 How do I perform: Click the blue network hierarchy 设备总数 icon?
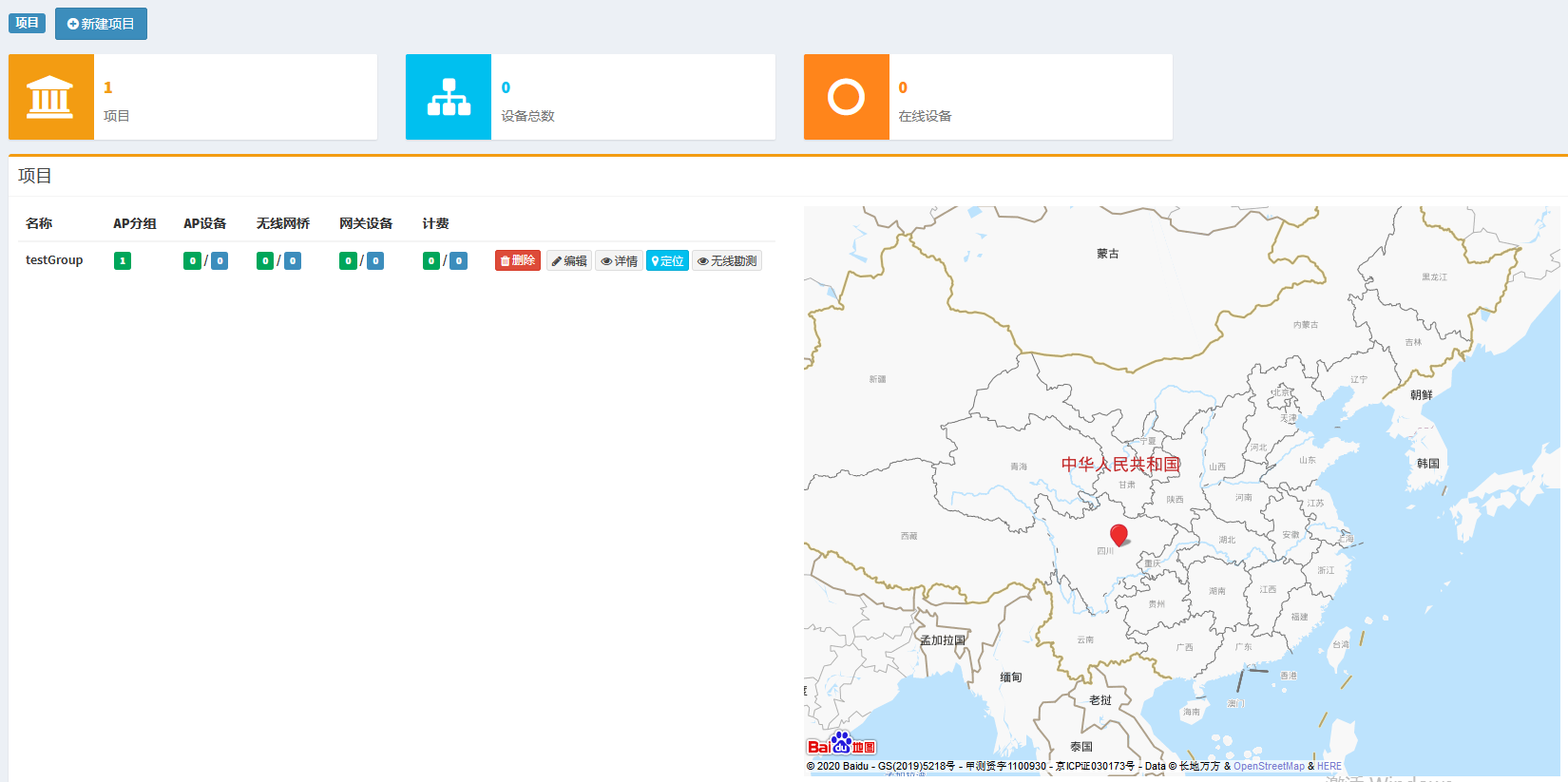[449, 97]
